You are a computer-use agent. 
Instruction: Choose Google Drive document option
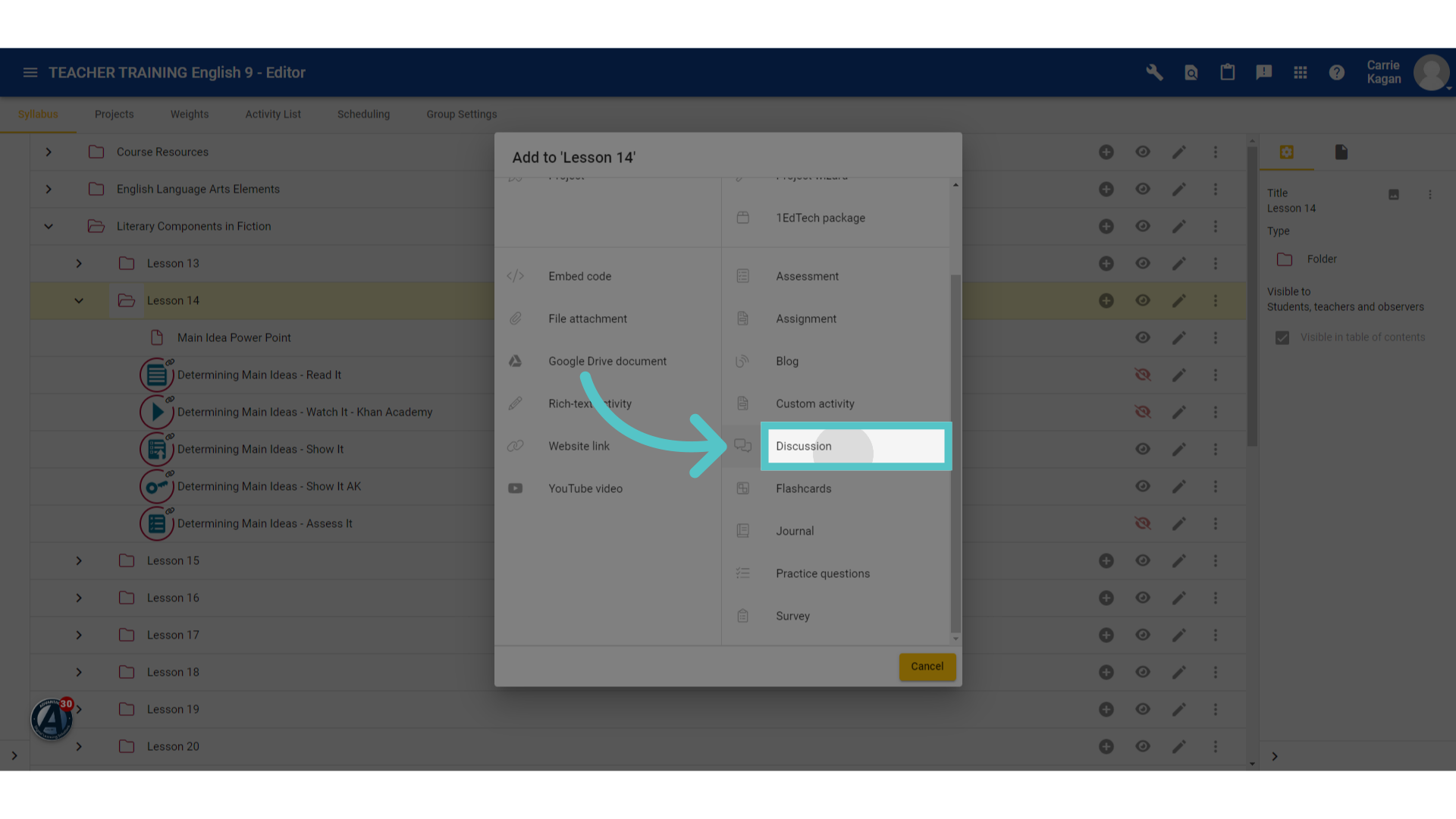pos(607,361)
